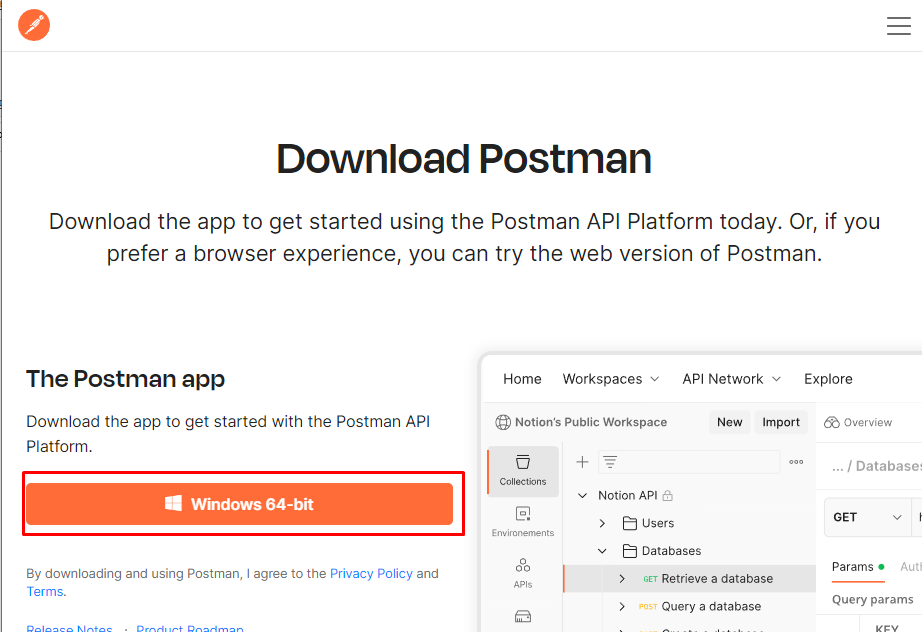Screen dimensions: 922x632
Task: Click the collections search input field
Action: click(689, 462)
